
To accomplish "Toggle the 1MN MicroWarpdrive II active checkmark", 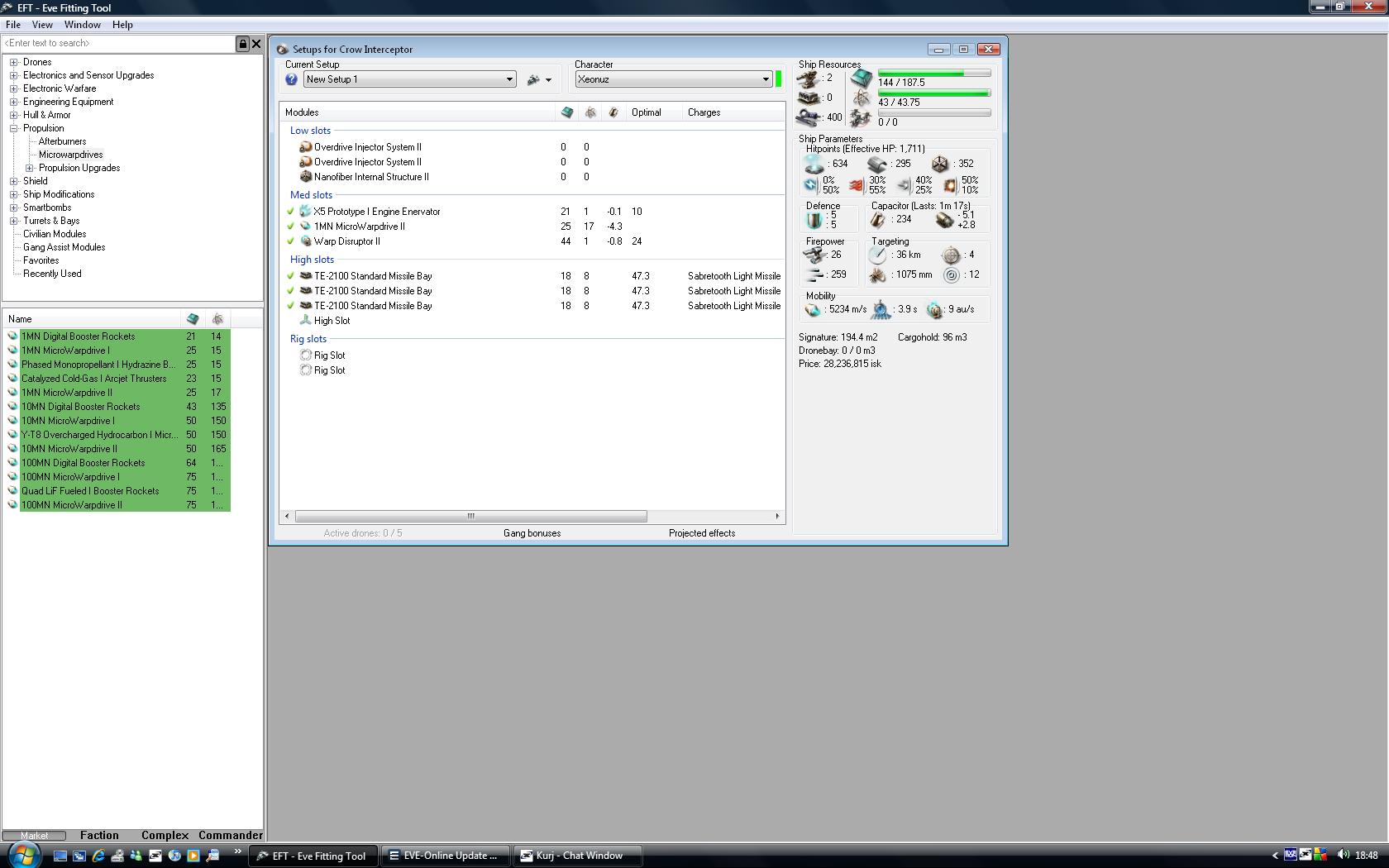I will (290, 227).
